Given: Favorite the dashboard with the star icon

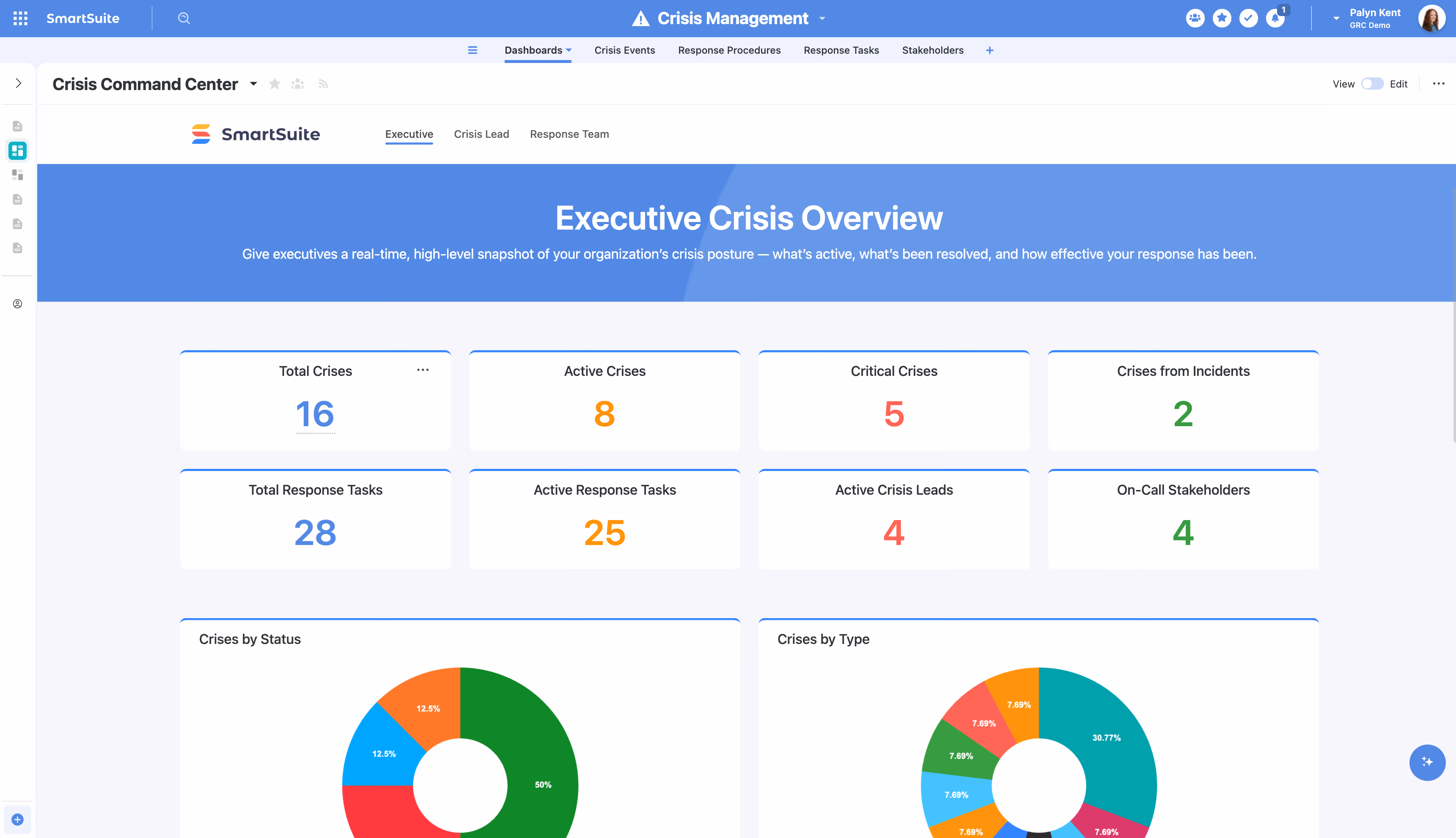Looking at the screenshot, I should pos(275,84).
